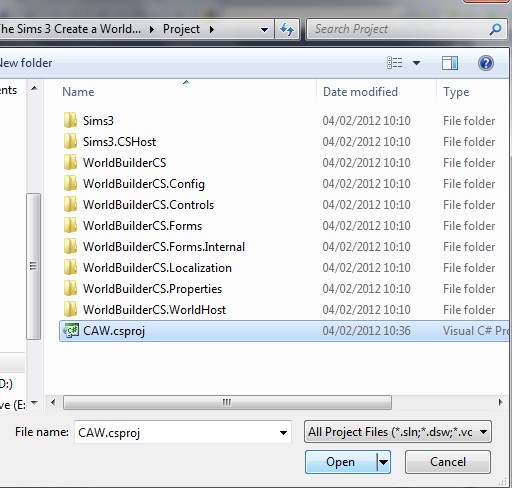Image resolution: width=512 pixels, height=488 pixels.
Task: Open the File name dropdown arrow
Action: 283,433
